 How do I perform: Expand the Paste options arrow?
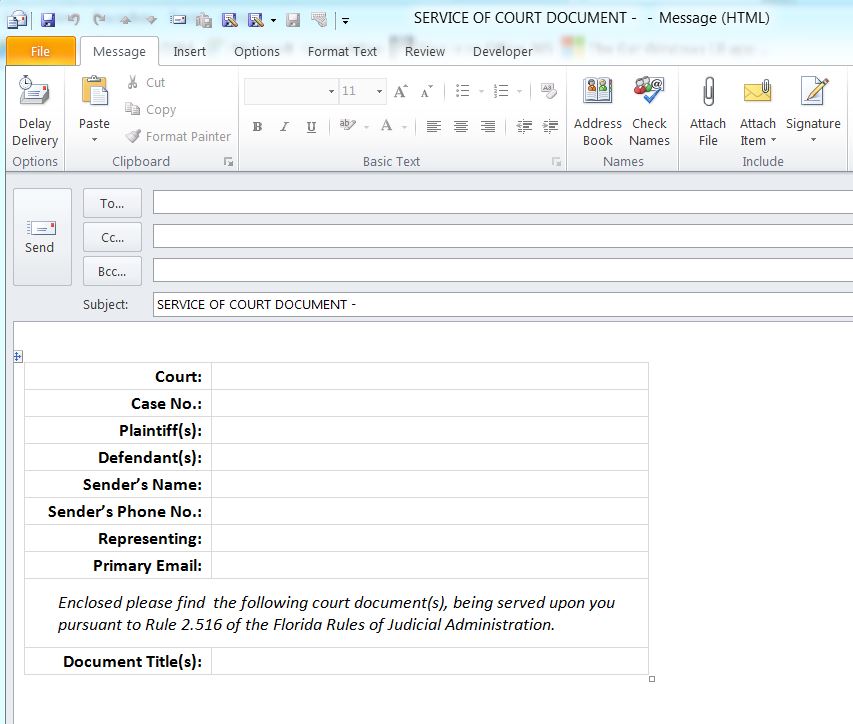(x=94, y=140)
